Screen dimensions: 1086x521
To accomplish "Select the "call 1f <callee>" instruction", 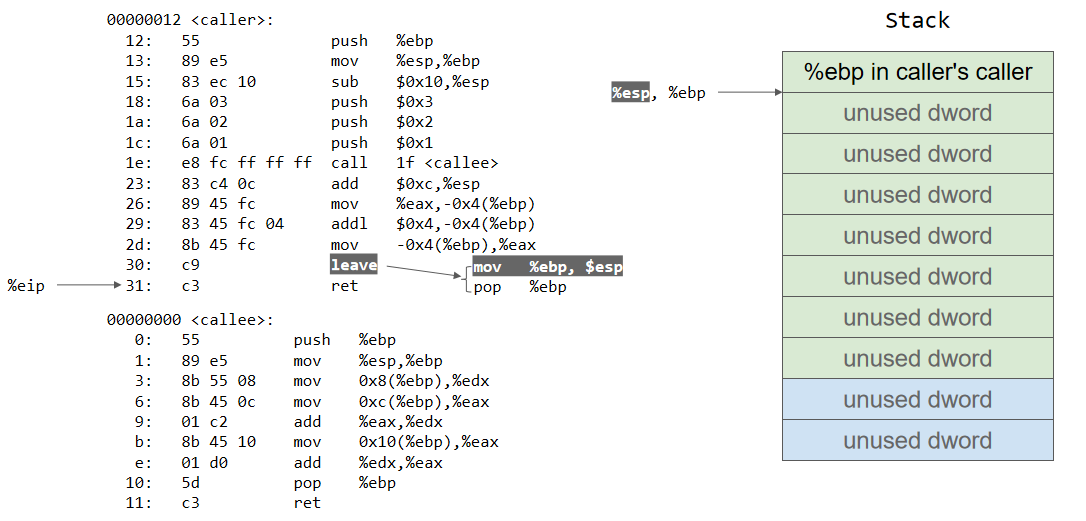I will point(414,163).
